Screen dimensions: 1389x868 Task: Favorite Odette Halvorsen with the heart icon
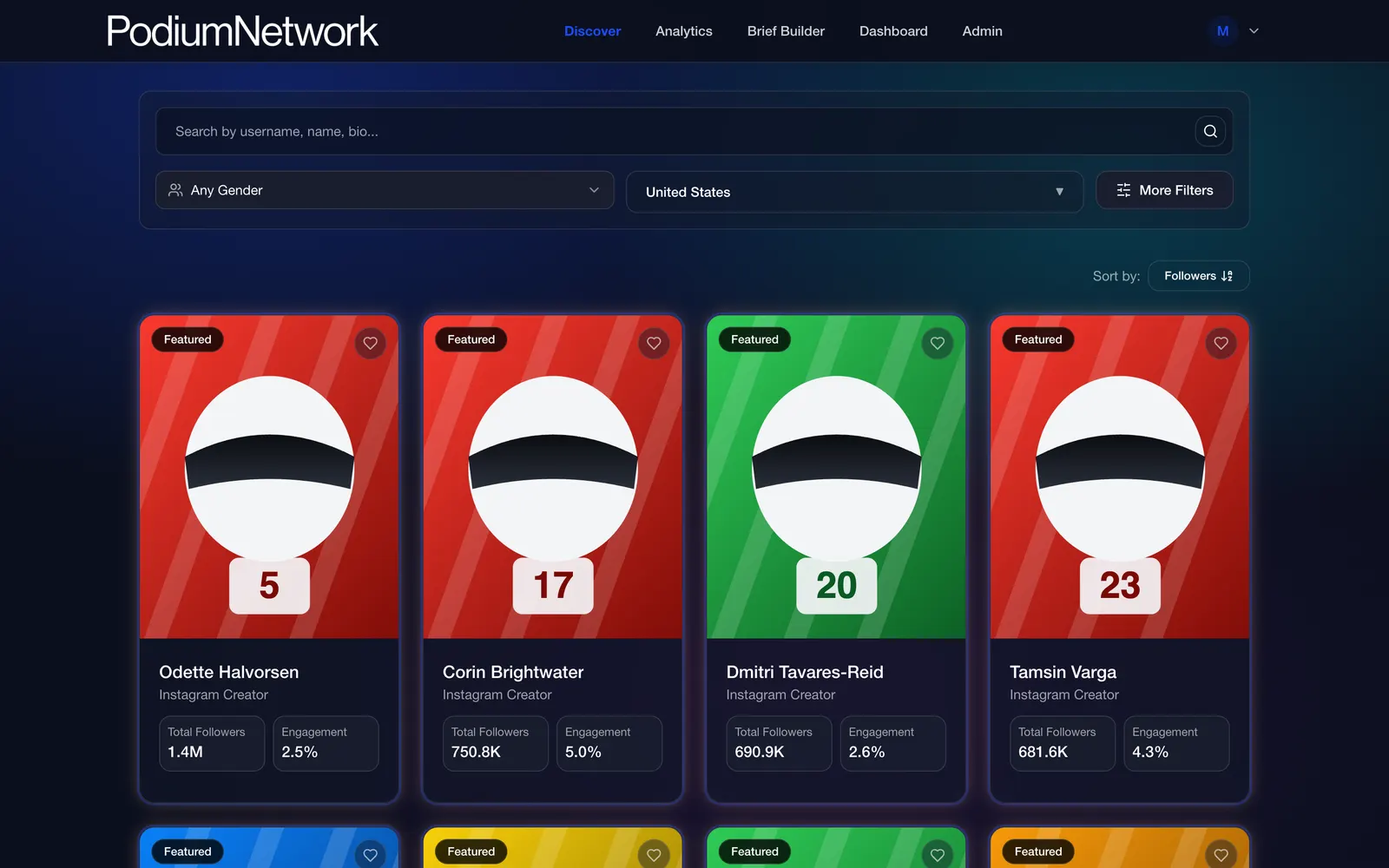click(371, 343)
